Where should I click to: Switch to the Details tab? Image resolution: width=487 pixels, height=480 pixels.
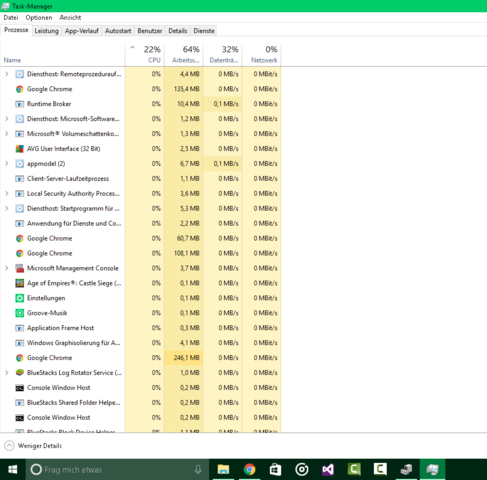178,31
